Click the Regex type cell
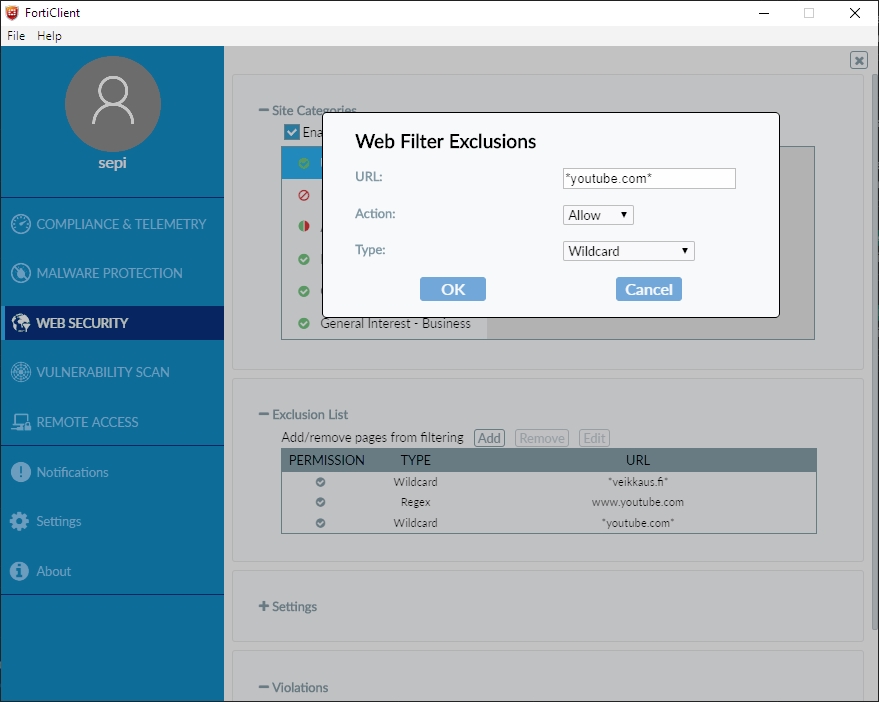 coord(415,502)
